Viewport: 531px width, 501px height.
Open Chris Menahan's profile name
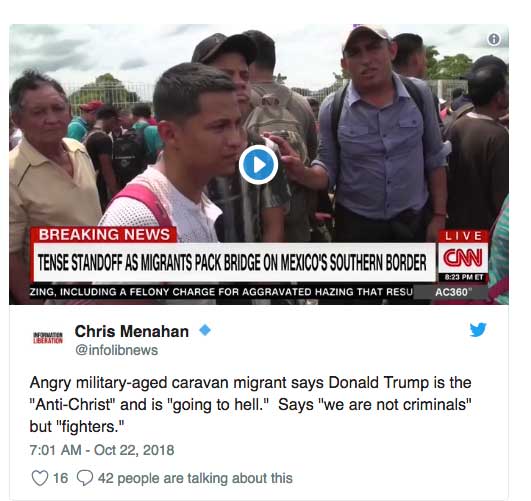(x=132, y=331)
